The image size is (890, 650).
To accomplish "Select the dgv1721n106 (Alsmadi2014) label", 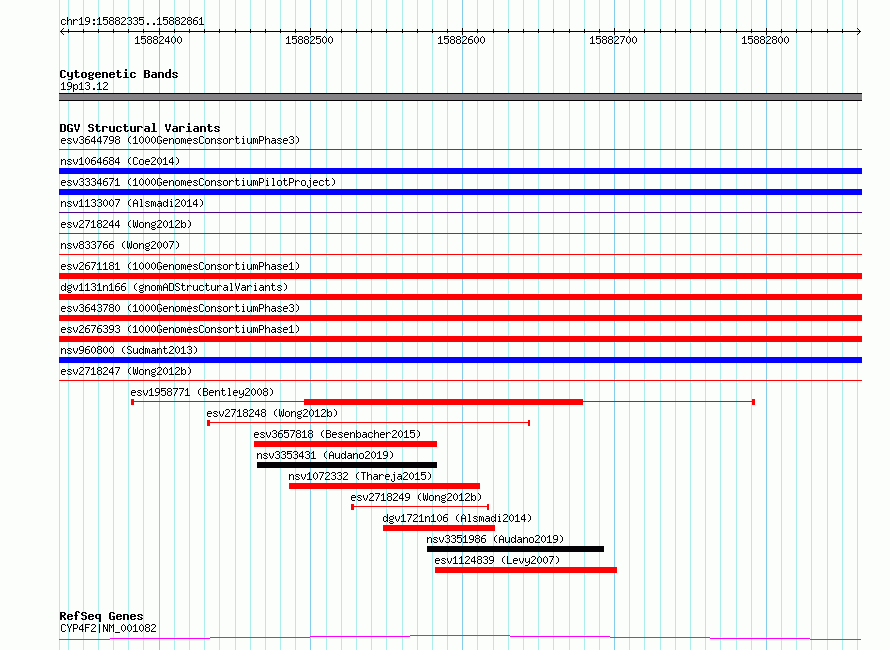I will pyautogui.click(x=457, y=518).
